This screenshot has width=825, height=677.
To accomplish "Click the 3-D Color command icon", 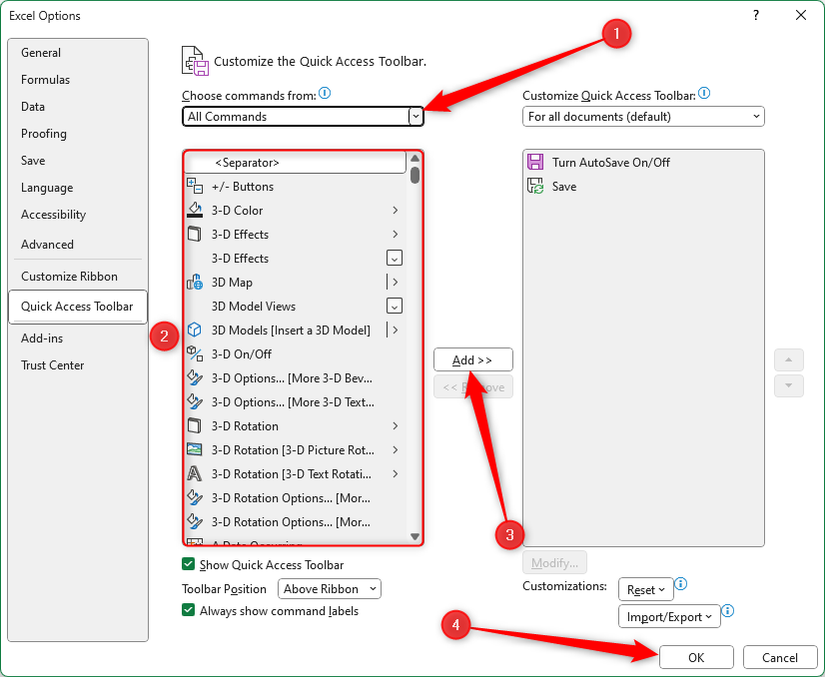I will (195, 210).
